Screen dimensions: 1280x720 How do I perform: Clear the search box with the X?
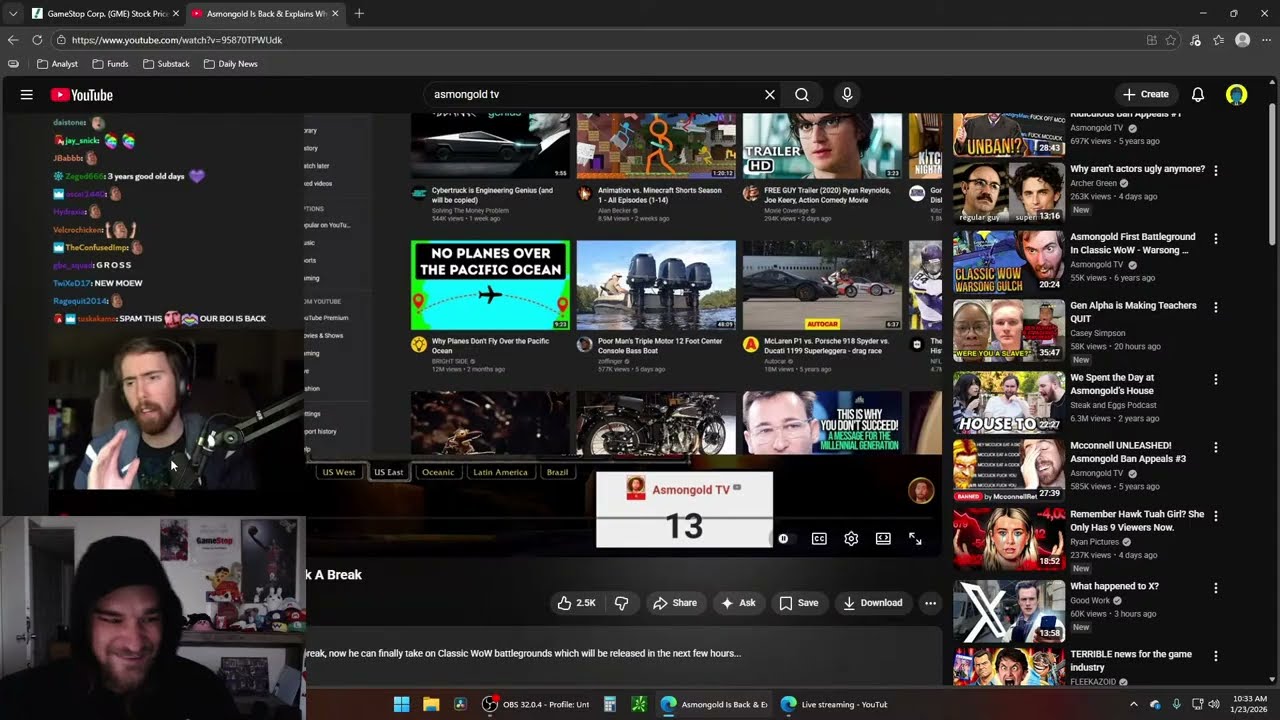tap(770, 95)
